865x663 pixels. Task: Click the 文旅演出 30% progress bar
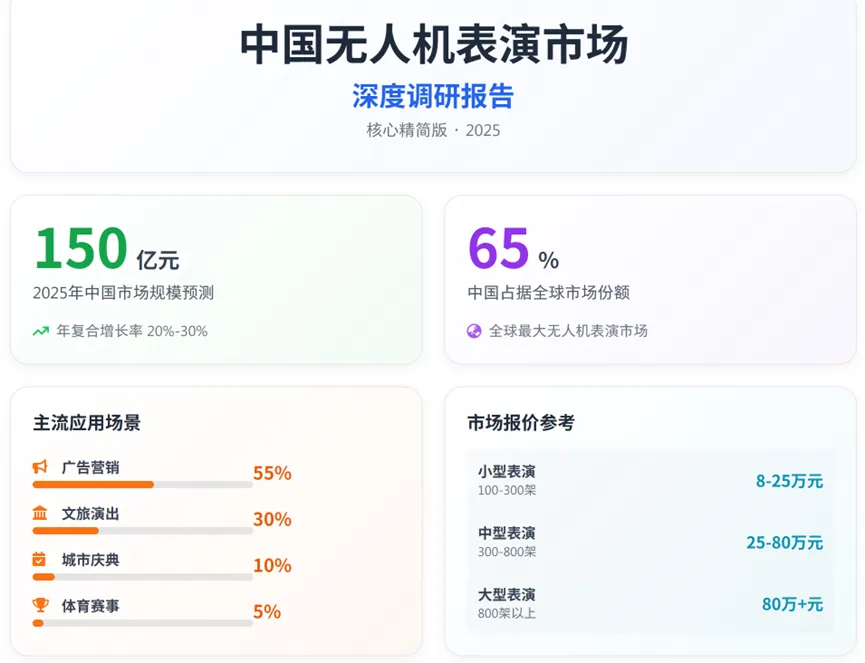142,531
